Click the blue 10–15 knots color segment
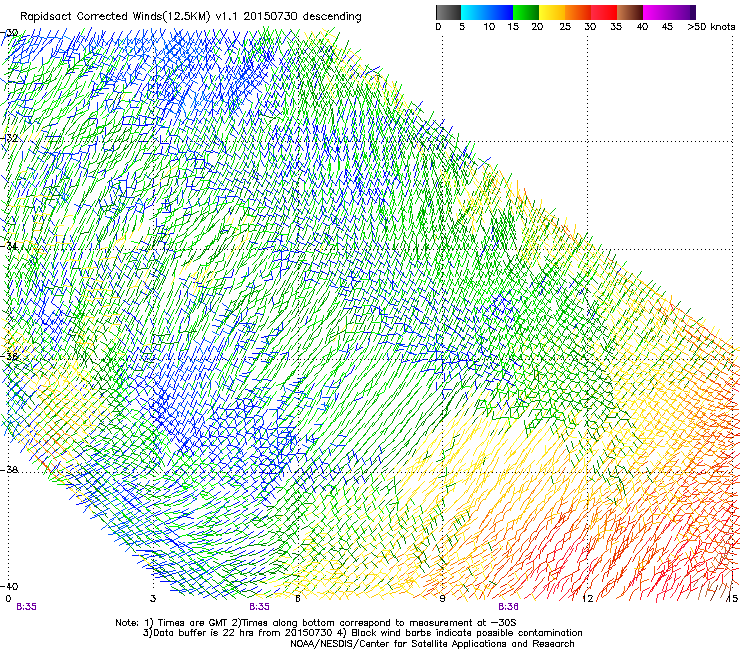Screen dimensions: 740x650 [500, 13]
